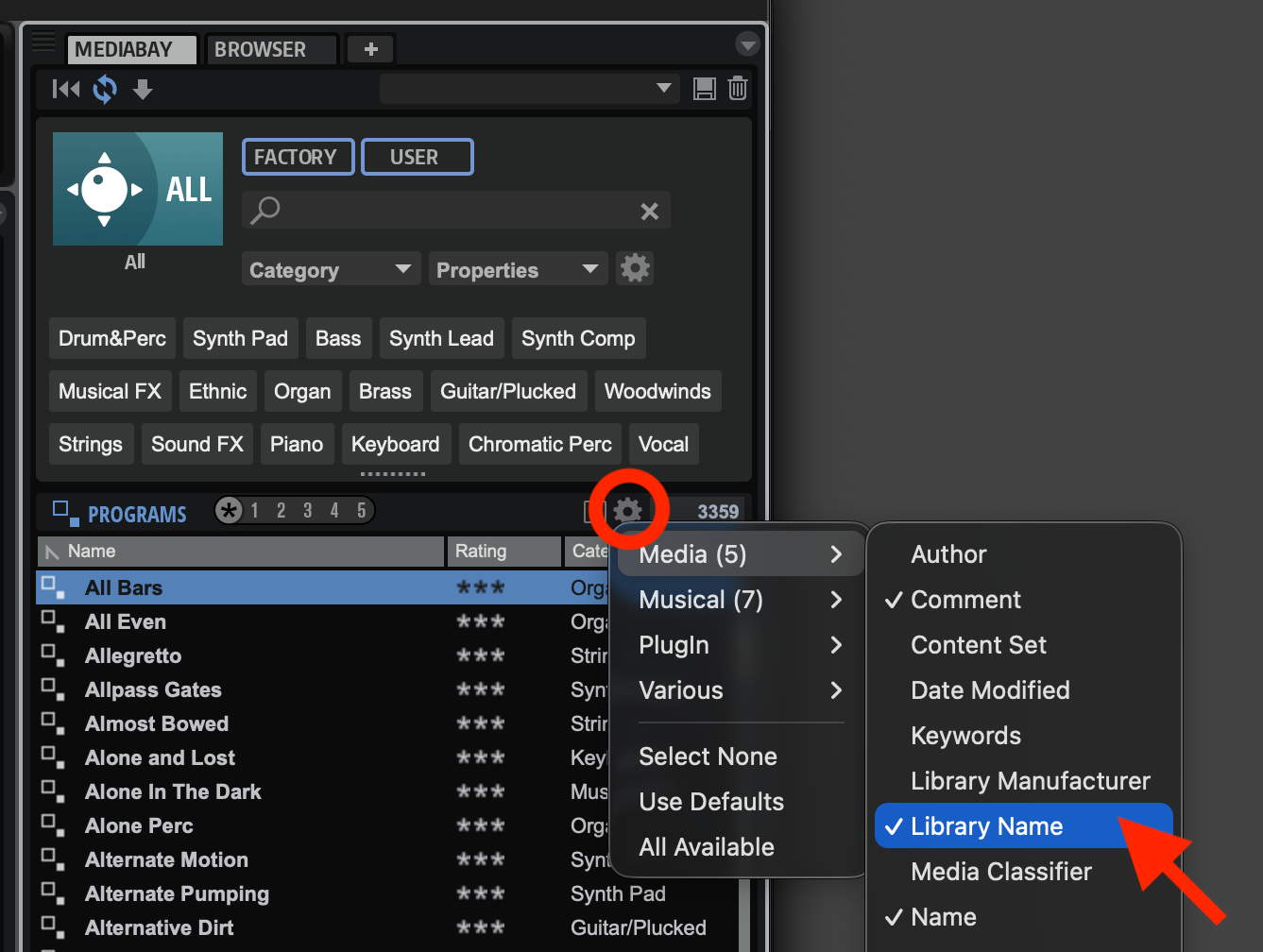Add a new tab with plus
Image resolution: width=1263 pixels, height=952 pixels.
[x=370, y=49]
